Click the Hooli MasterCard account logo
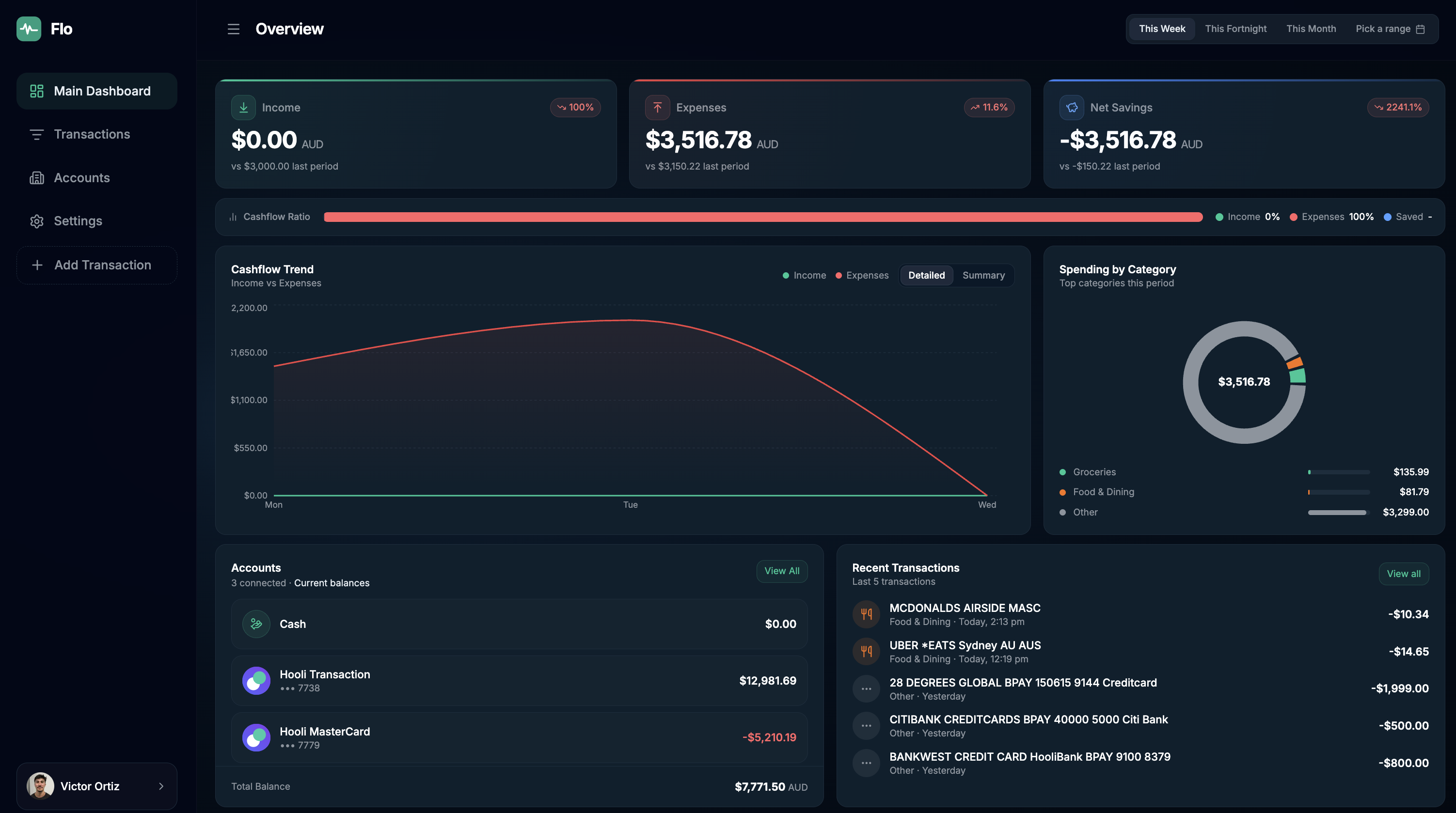The height and width of the screenshot is (813, 1456). 256,737
